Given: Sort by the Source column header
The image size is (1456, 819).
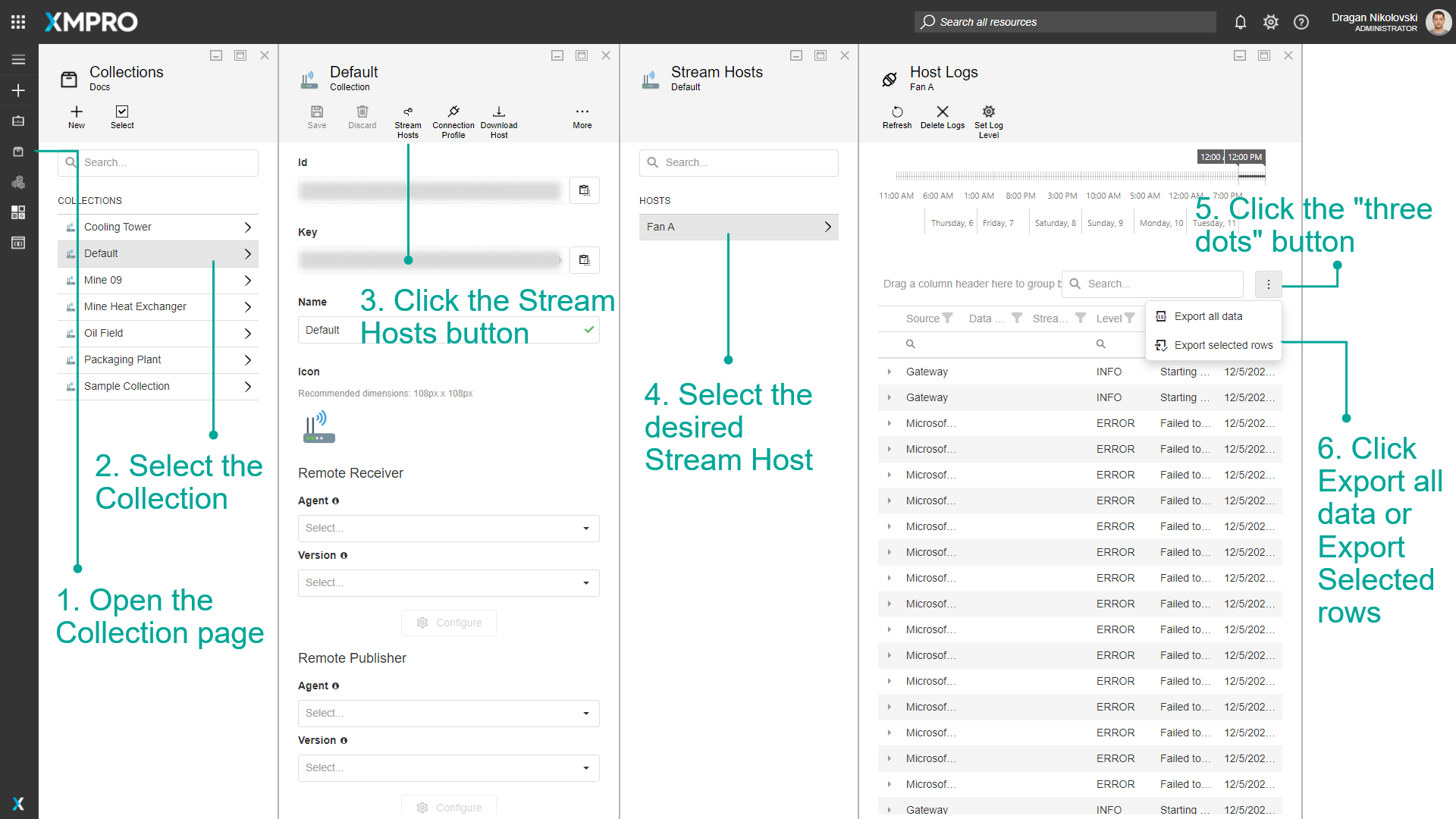Looking at the screenshot, I should point(922,318).
